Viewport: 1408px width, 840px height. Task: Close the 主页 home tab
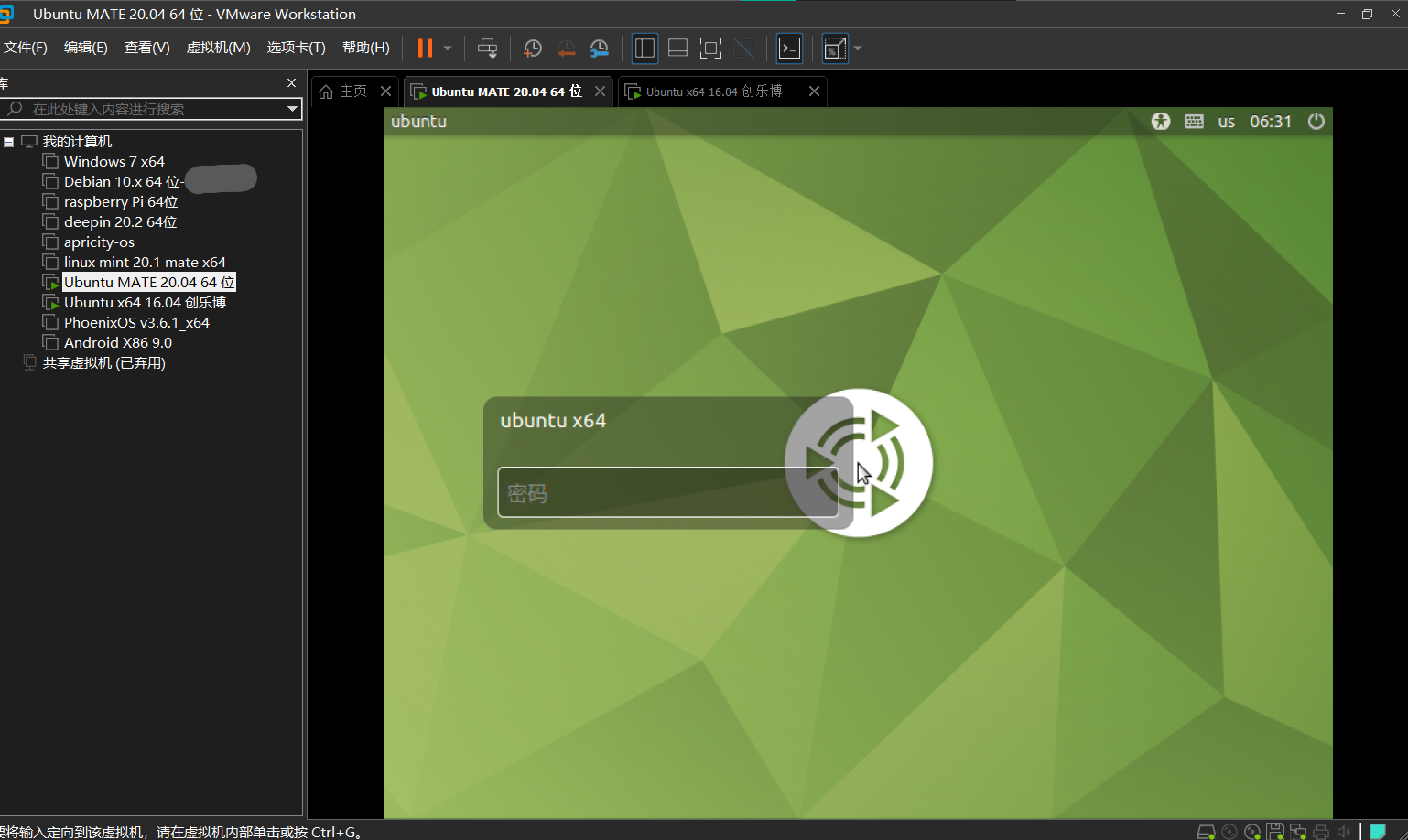pos(385,92)
